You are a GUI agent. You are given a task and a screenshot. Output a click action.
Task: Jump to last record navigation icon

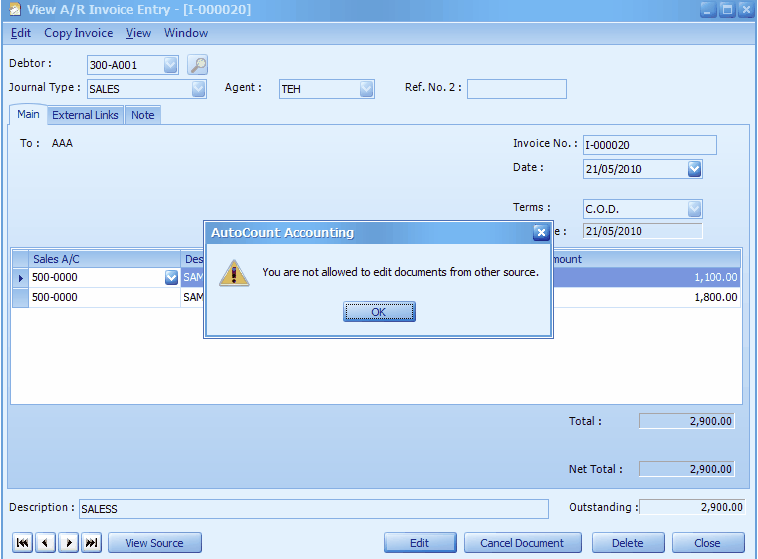[92, 543]
